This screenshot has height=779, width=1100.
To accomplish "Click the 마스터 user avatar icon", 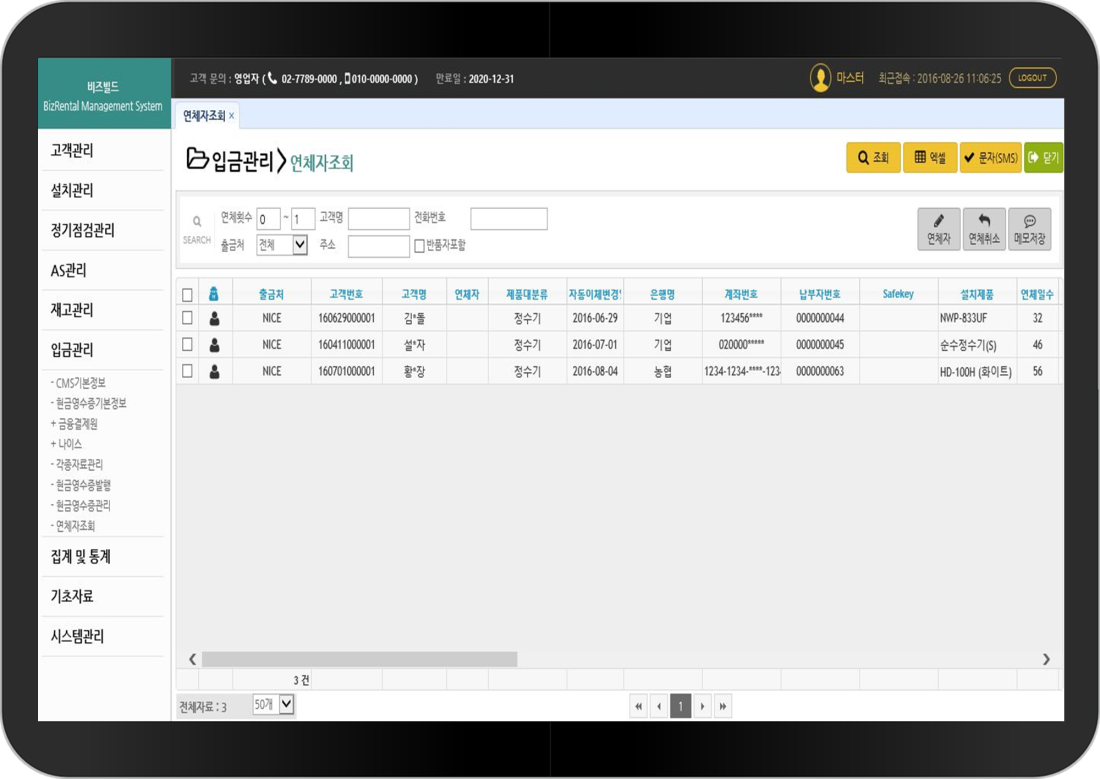I will pos(820,78).
